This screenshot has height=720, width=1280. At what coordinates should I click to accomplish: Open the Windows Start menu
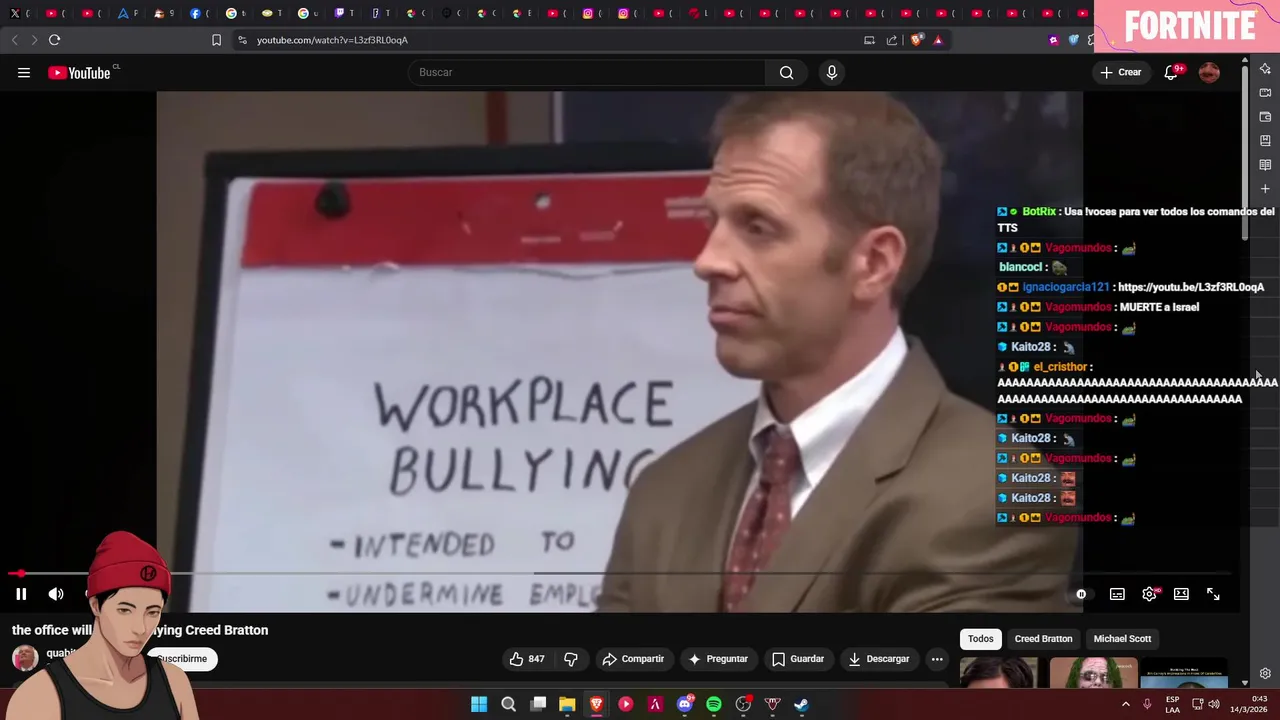pyautogui.click(x=479, y=704)
